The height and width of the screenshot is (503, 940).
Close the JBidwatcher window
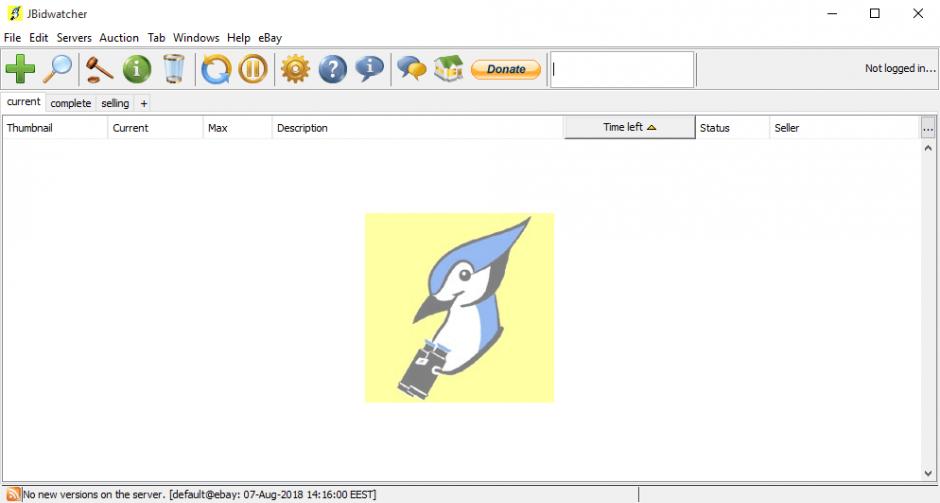click(918, 13)
